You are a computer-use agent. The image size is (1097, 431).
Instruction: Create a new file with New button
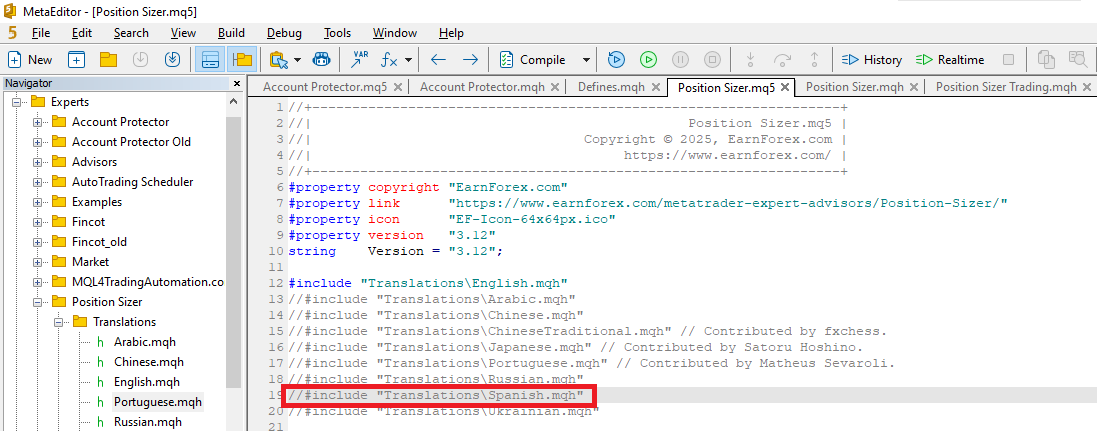click(29, 59)
